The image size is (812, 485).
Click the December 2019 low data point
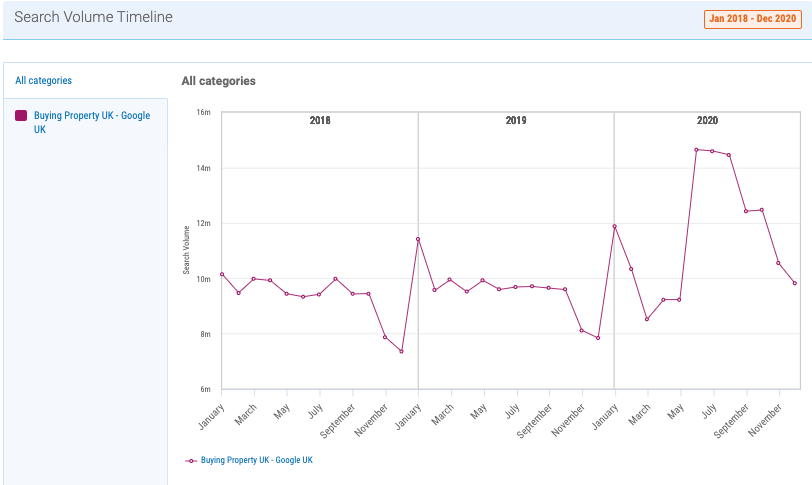click(x=598, y=338)
